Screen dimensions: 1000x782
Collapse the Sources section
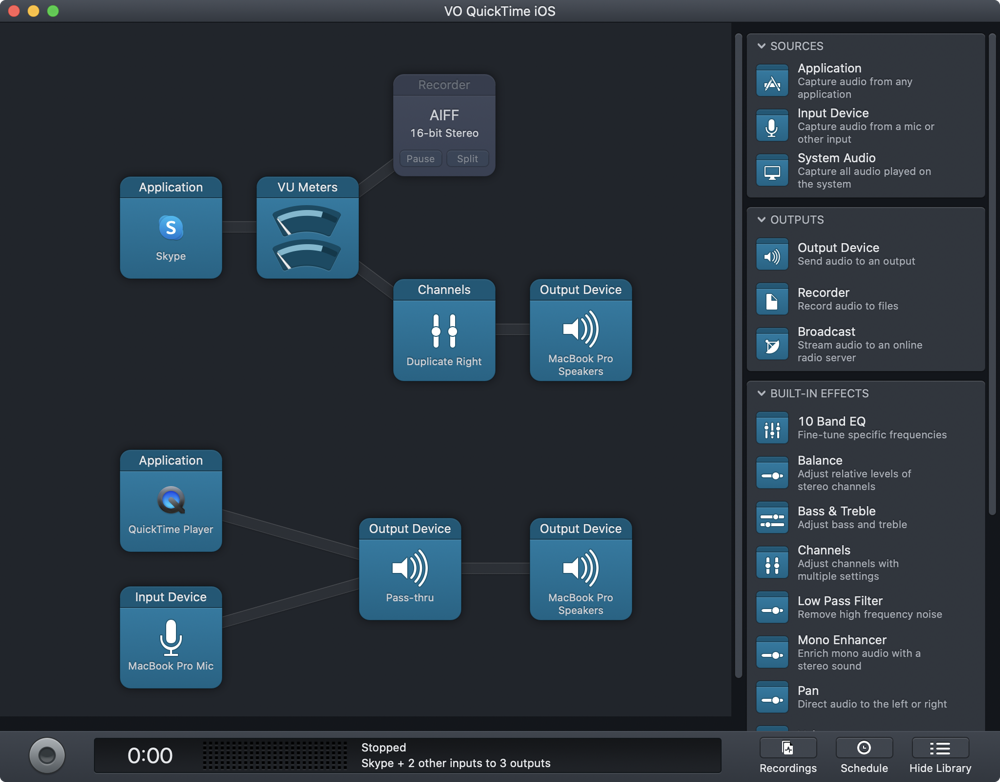click(x=762, y=46)
